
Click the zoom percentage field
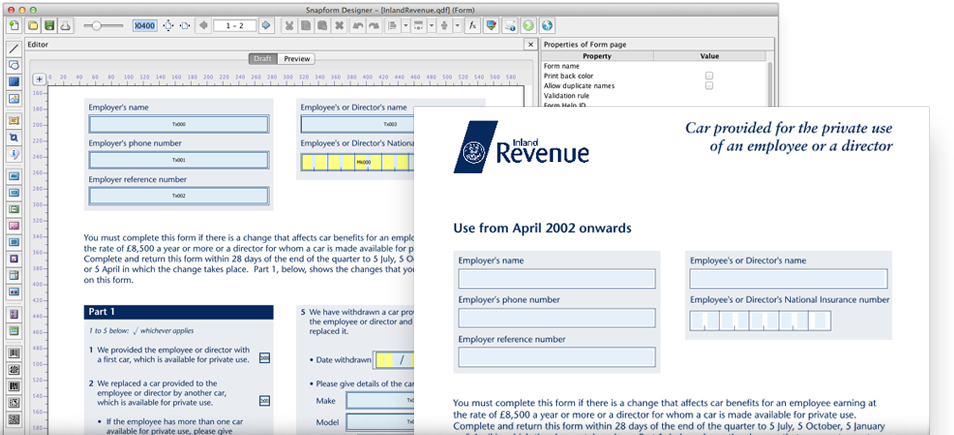(x=145, y=26)
